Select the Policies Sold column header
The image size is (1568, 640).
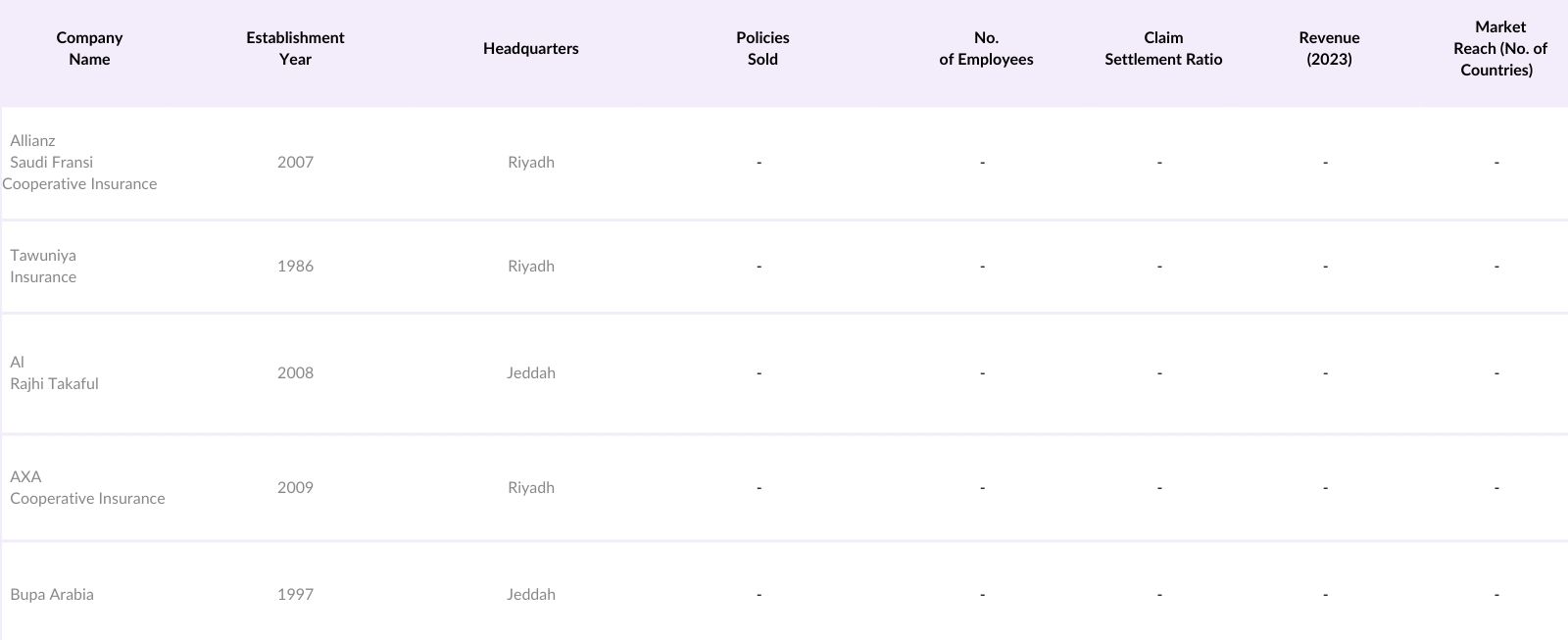[x=762, y=49]
